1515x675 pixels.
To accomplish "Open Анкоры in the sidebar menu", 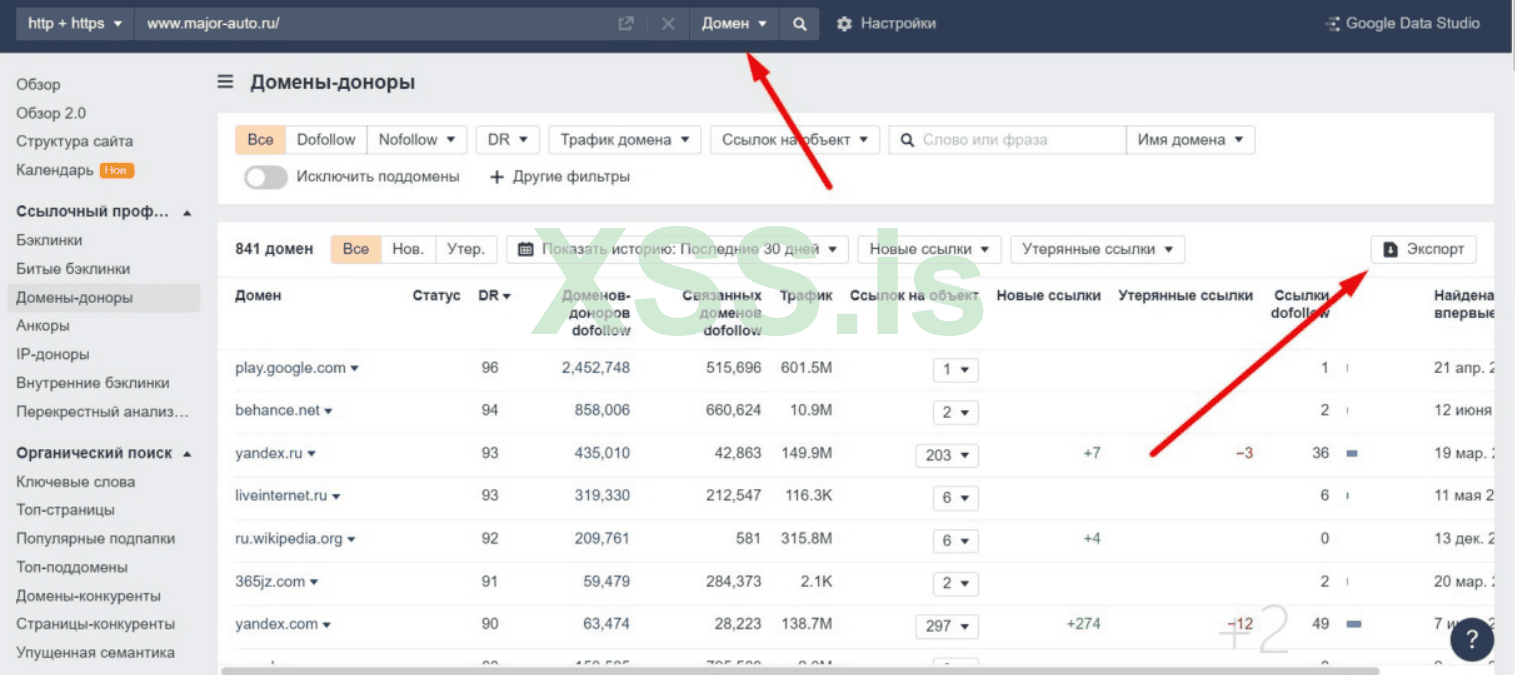I will pyautogui.click(x=42, y=326).
